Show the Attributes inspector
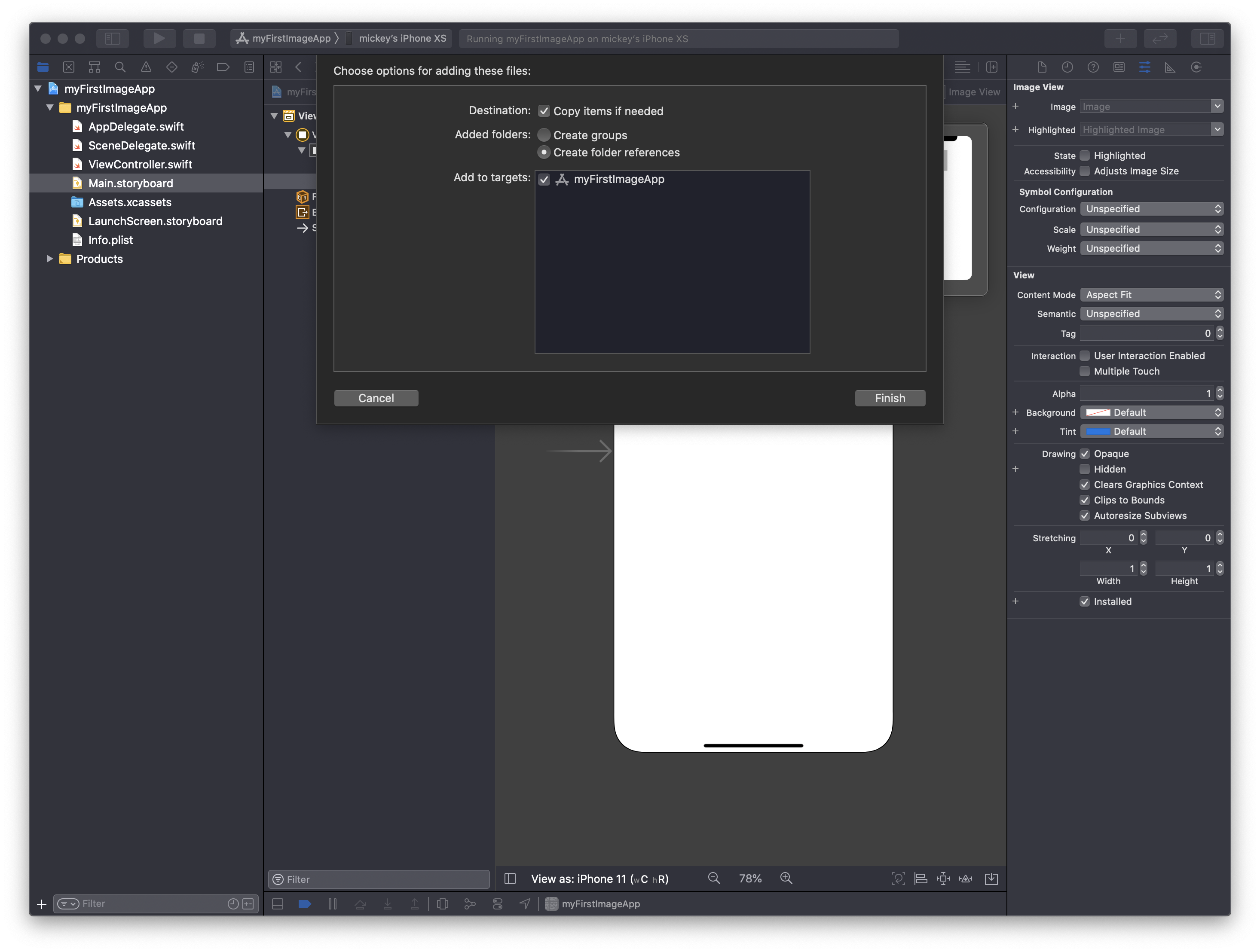This screenshot has width=1260, height=952. click(x=1144, y=67)
